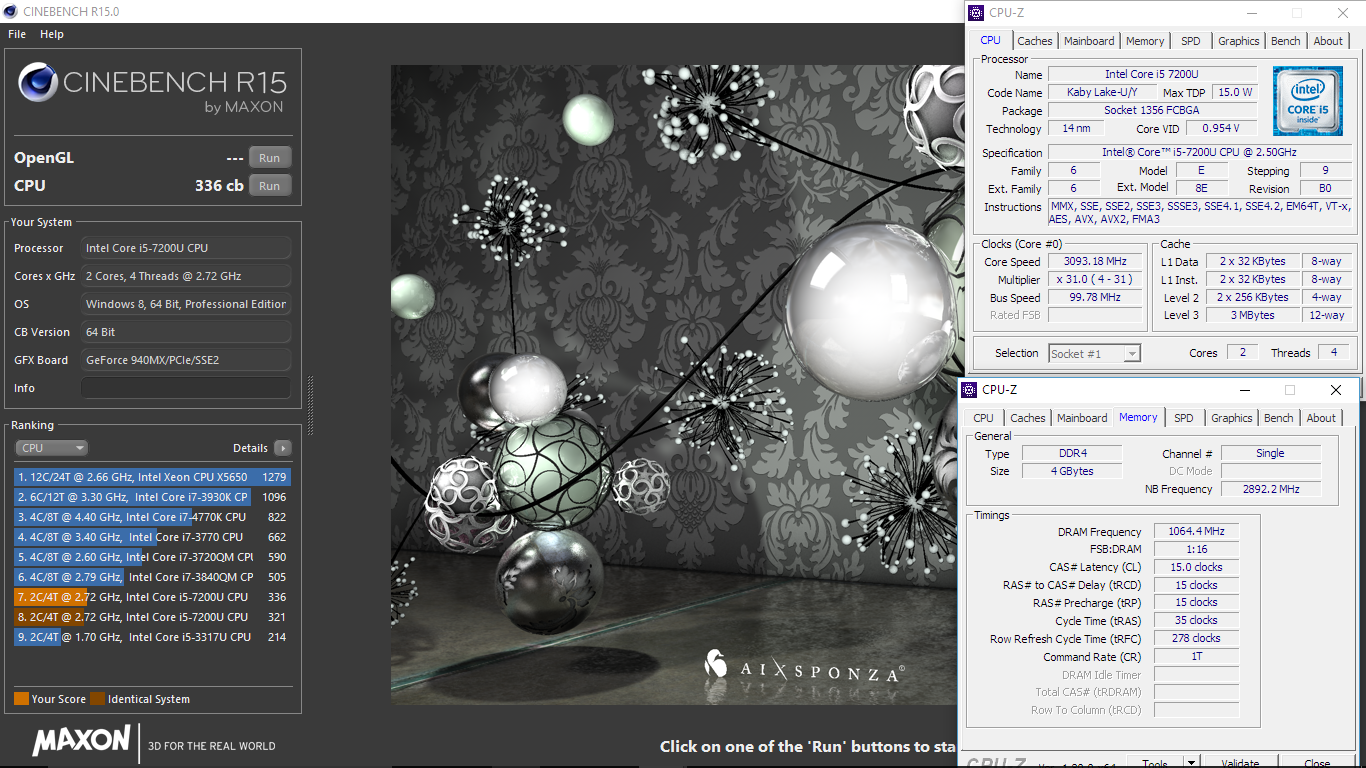Open Bench tab in lower CPU-Z window

click(x=1279, y=418)
